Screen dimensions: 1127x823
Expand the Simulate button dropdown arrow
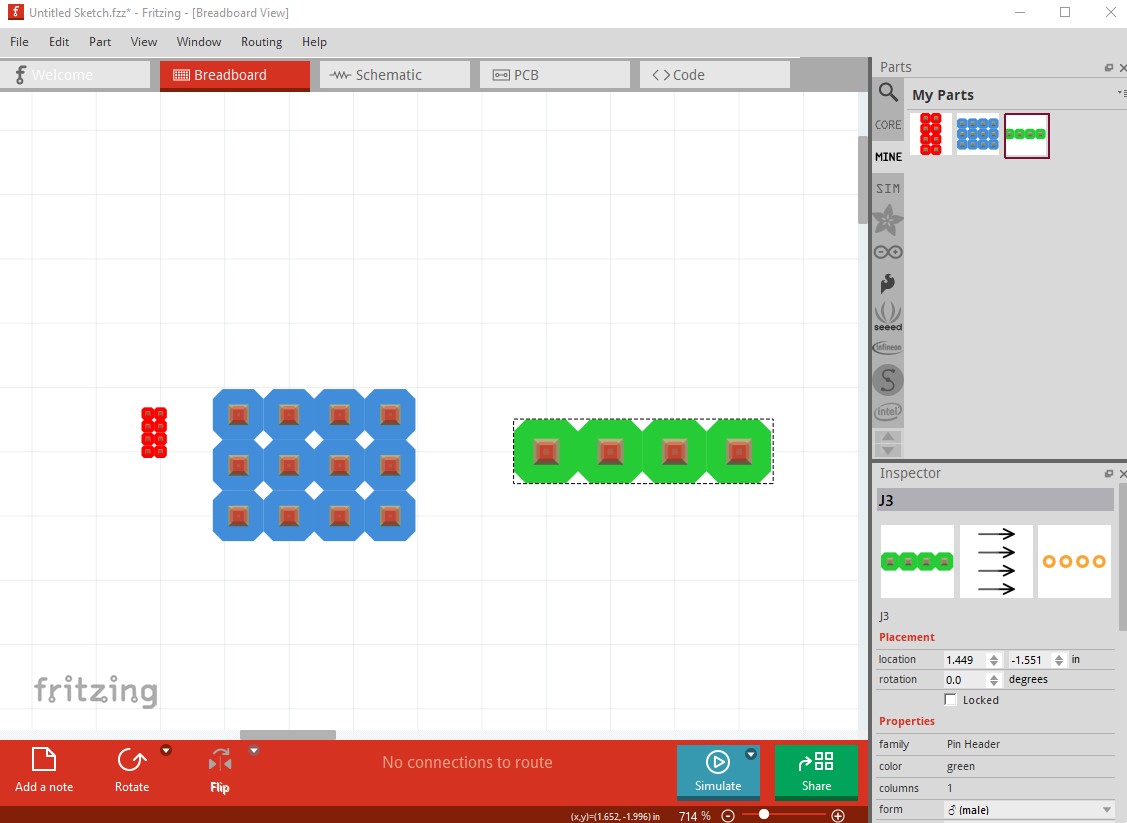750,755
